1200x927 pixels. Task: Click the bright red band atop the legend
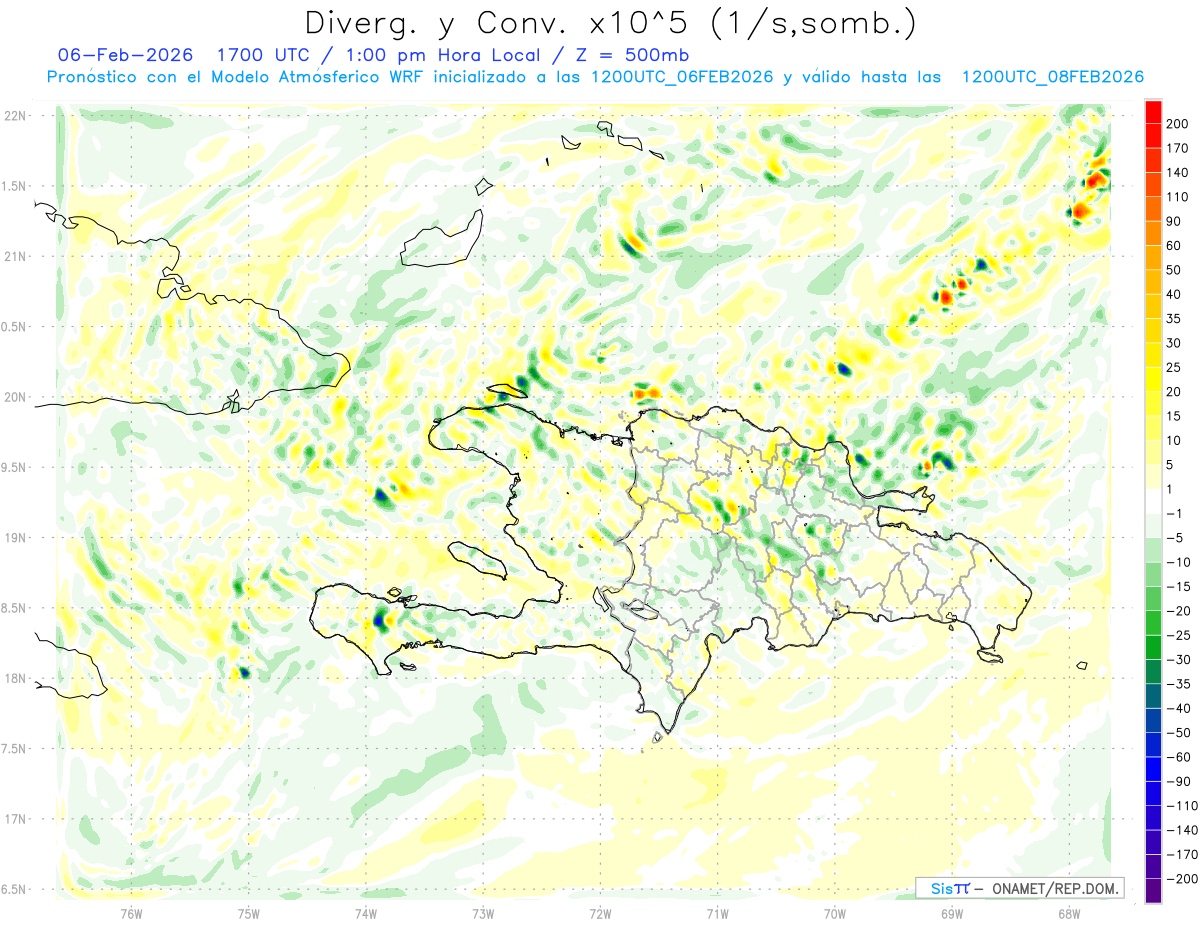(1153, 111)
